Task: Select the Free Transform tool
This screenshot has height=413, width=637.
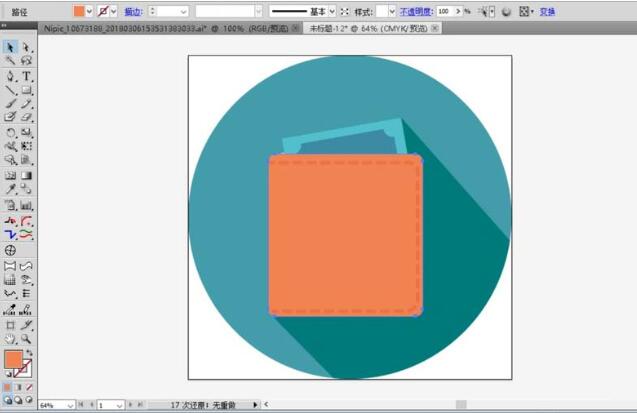Action: (26, 146)
